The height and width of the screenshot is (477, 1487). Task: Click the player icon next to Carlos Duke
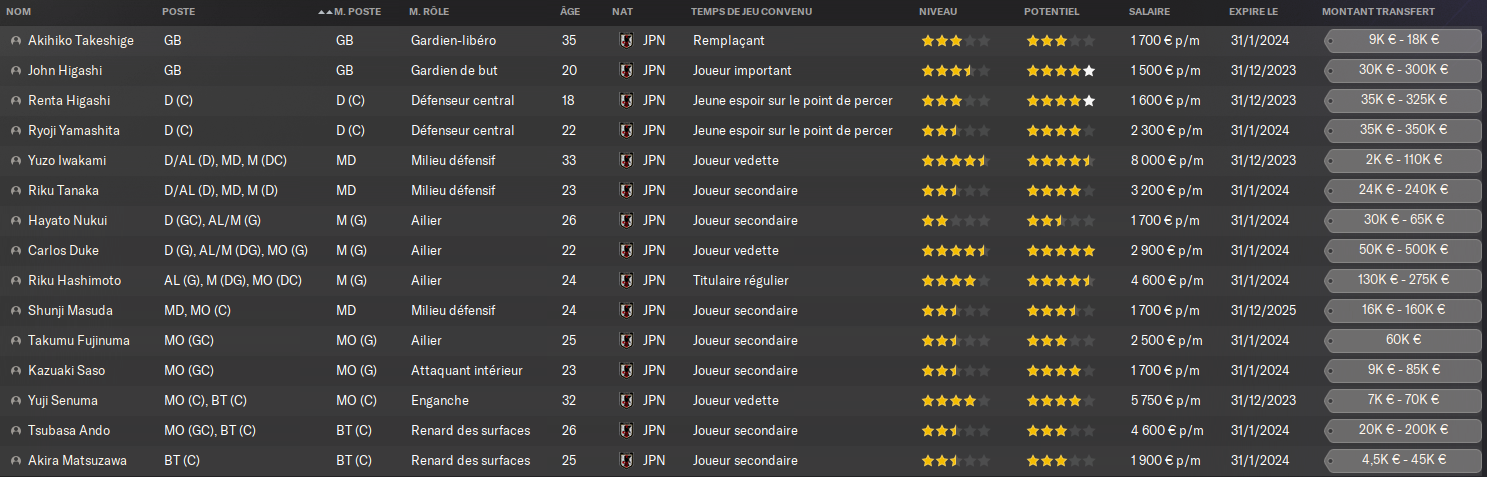16,251
